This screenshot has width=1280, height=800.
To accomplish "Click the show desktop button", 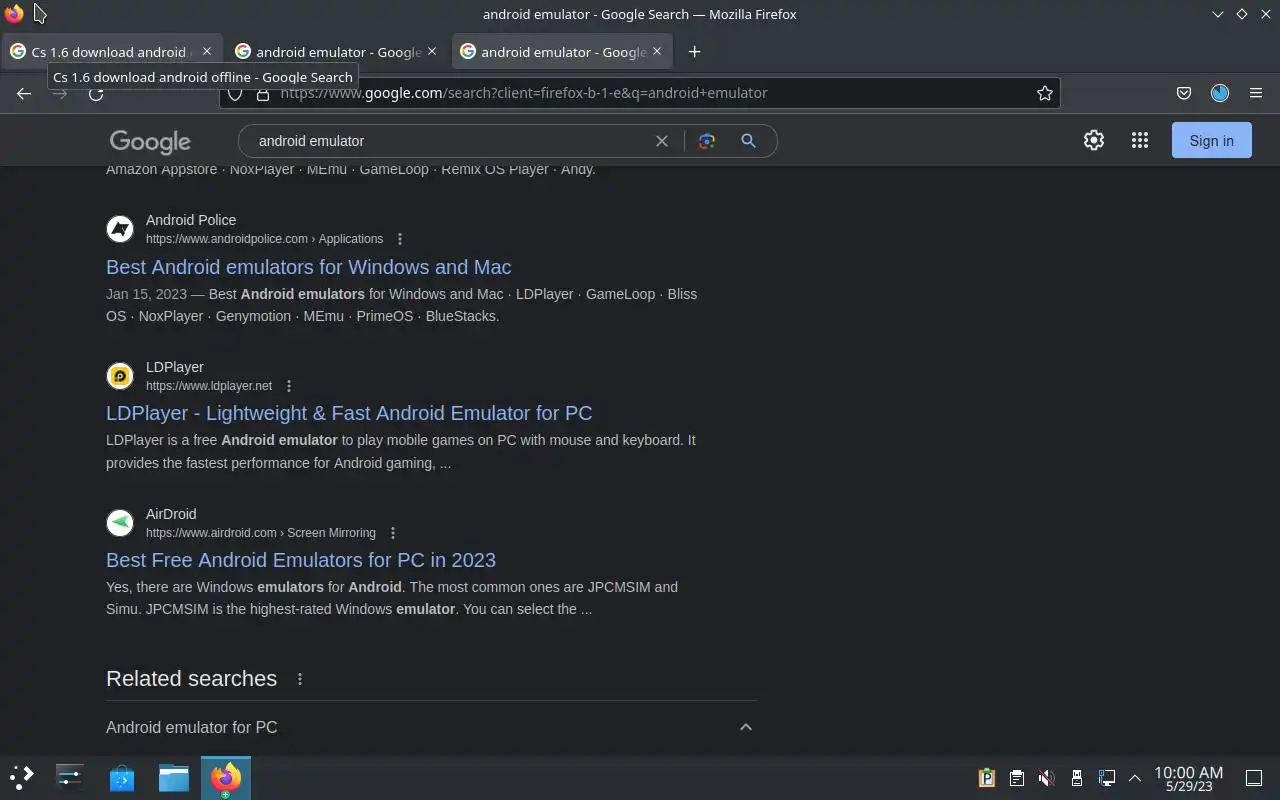I will click(1253, 777).
